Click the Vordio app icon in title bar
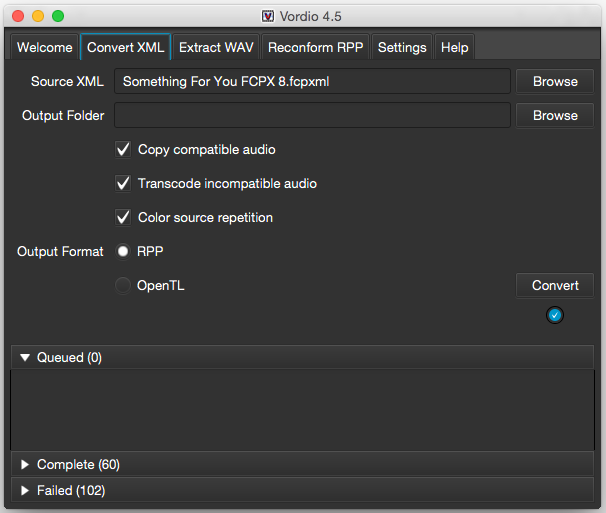Viewport: 606px width, 513px height. click(x=267, y=16)
